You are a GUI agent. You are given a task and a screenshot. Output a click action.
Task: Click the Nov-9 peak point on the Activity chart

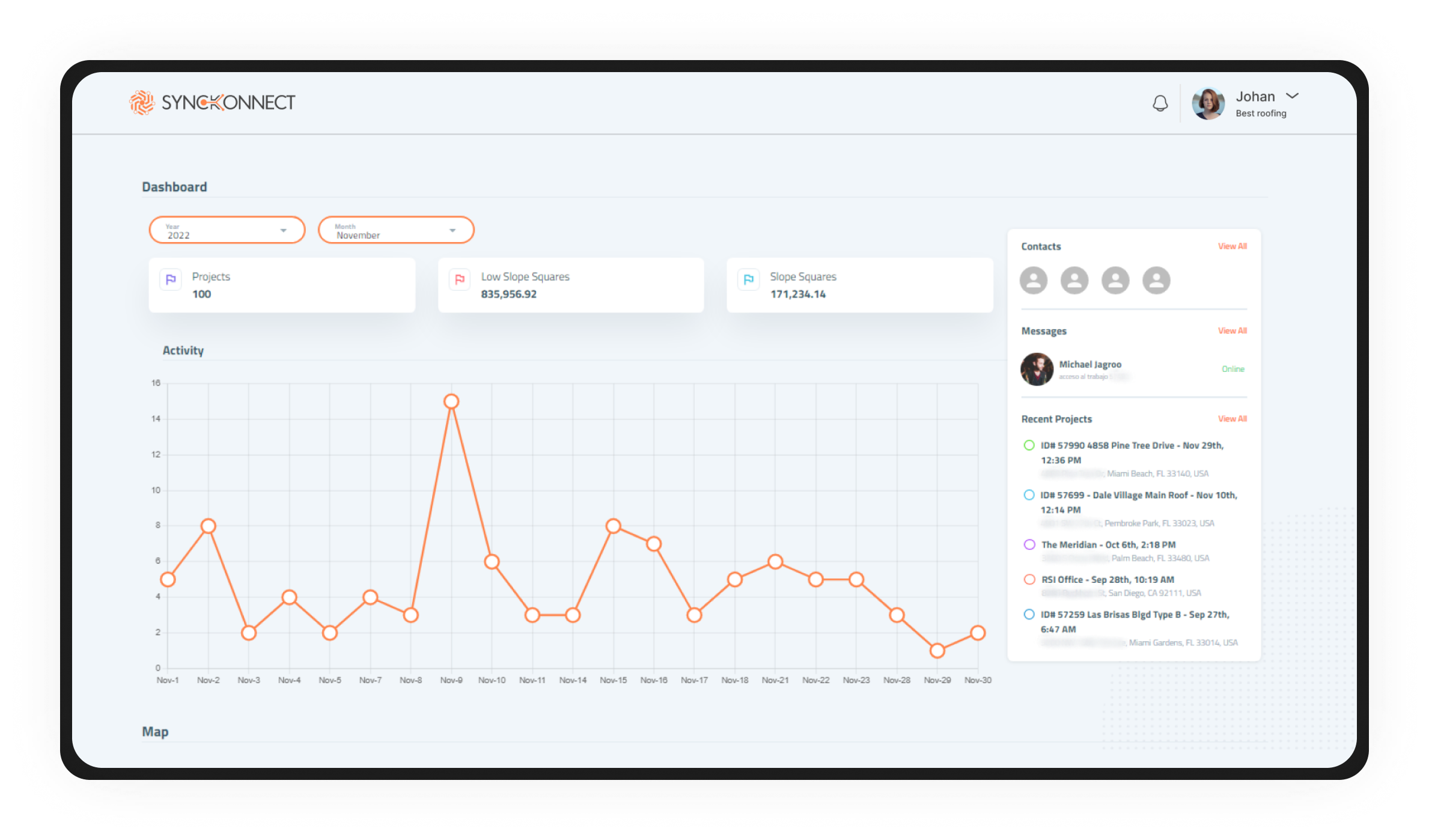click(x=451, y=400)
